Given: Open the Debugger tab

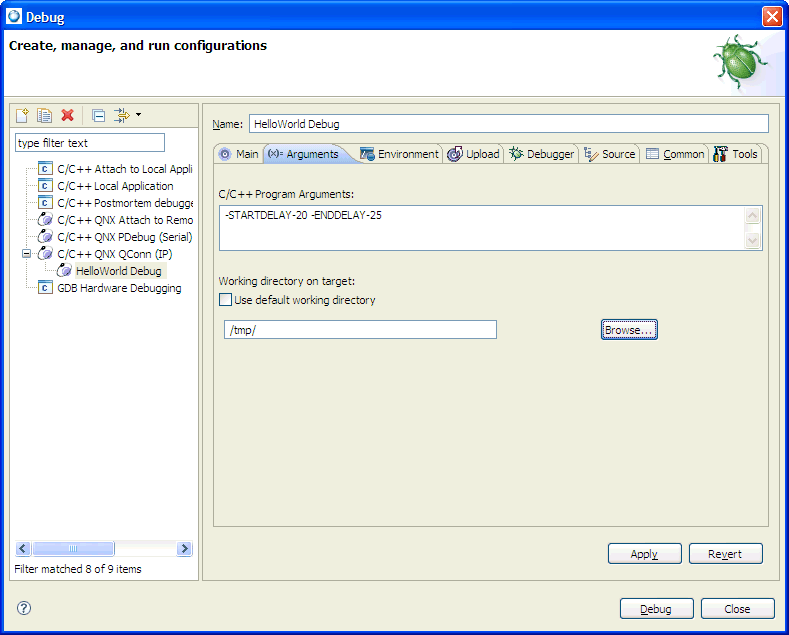Looking at the screenshot, I should [541, 154].
